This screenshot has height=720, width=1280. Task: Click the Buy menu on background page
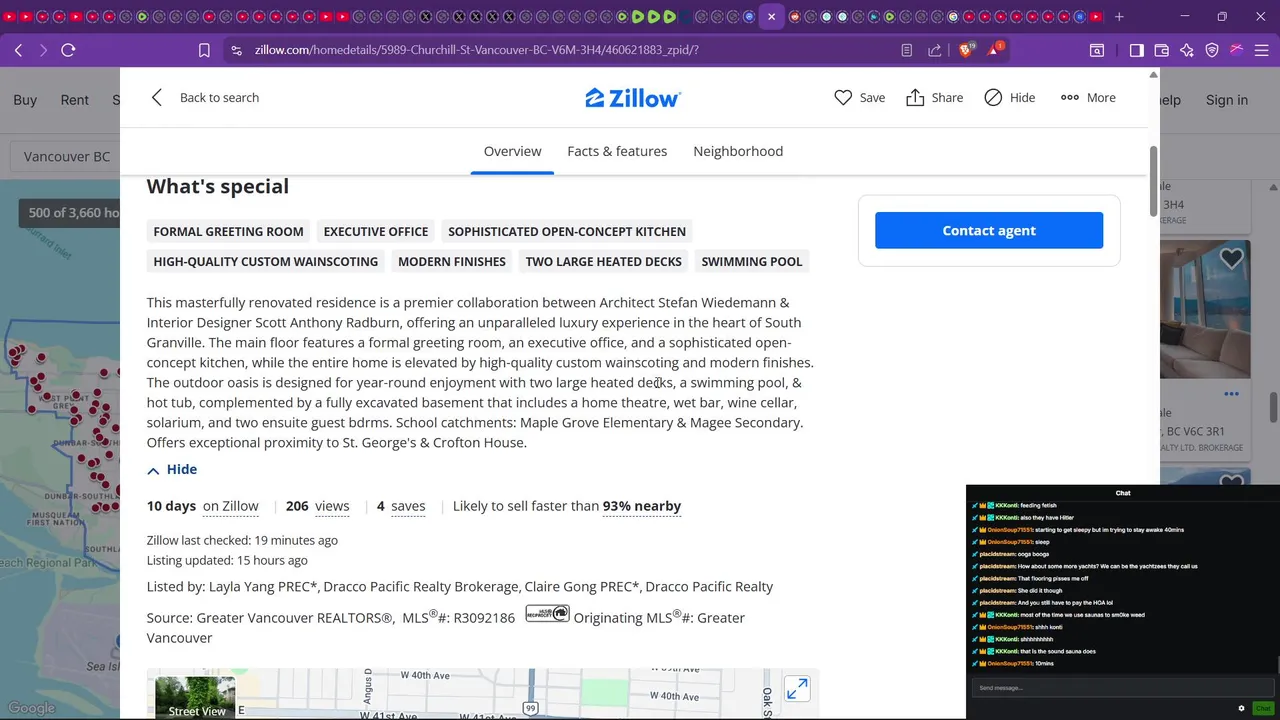[x=25, y=99]
